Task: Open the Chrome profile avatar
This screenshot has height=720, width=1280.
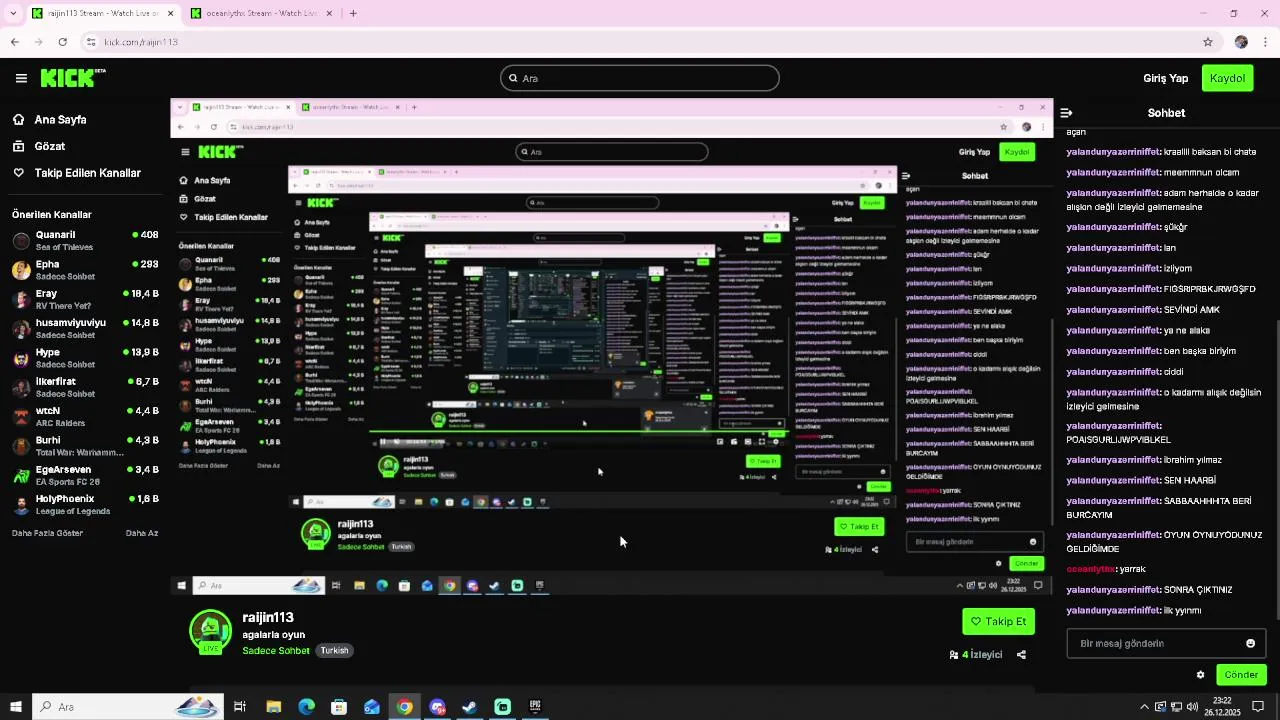Action: click(x=1241, y=42)
